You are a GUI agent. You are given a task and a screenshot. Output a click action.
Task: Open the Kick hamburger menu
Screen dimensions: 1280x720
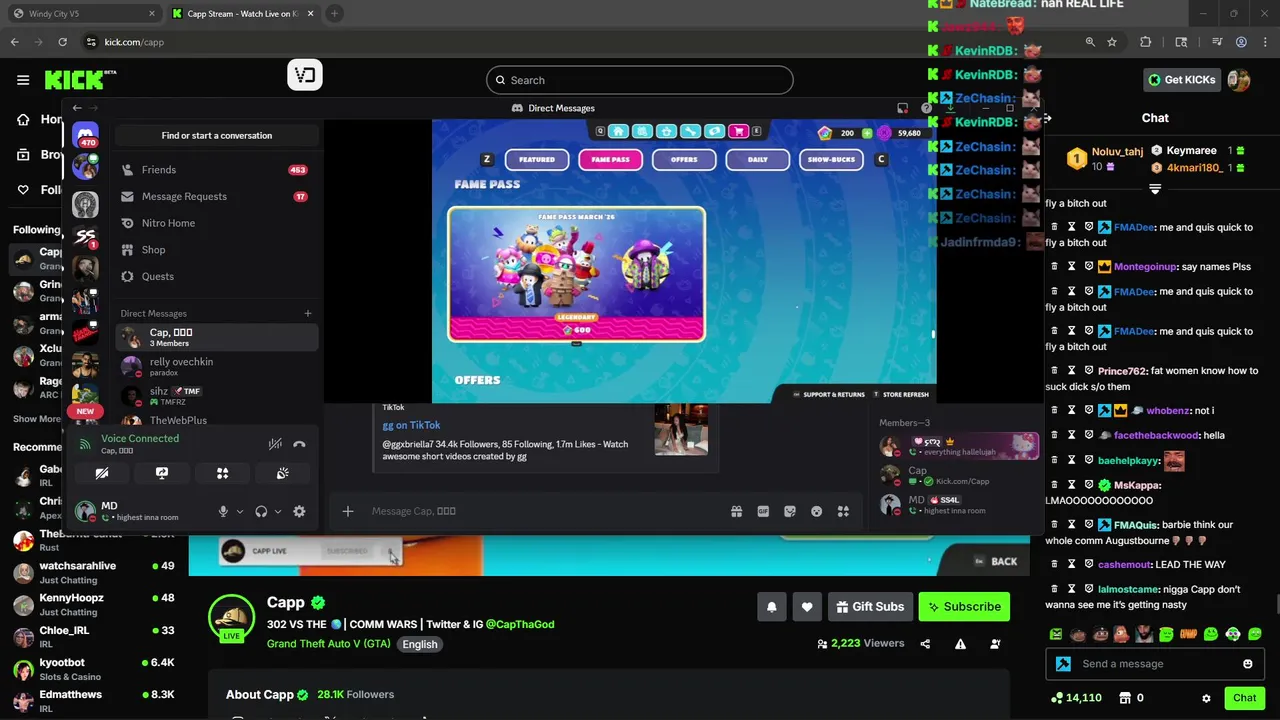click(x=23, y=80)
